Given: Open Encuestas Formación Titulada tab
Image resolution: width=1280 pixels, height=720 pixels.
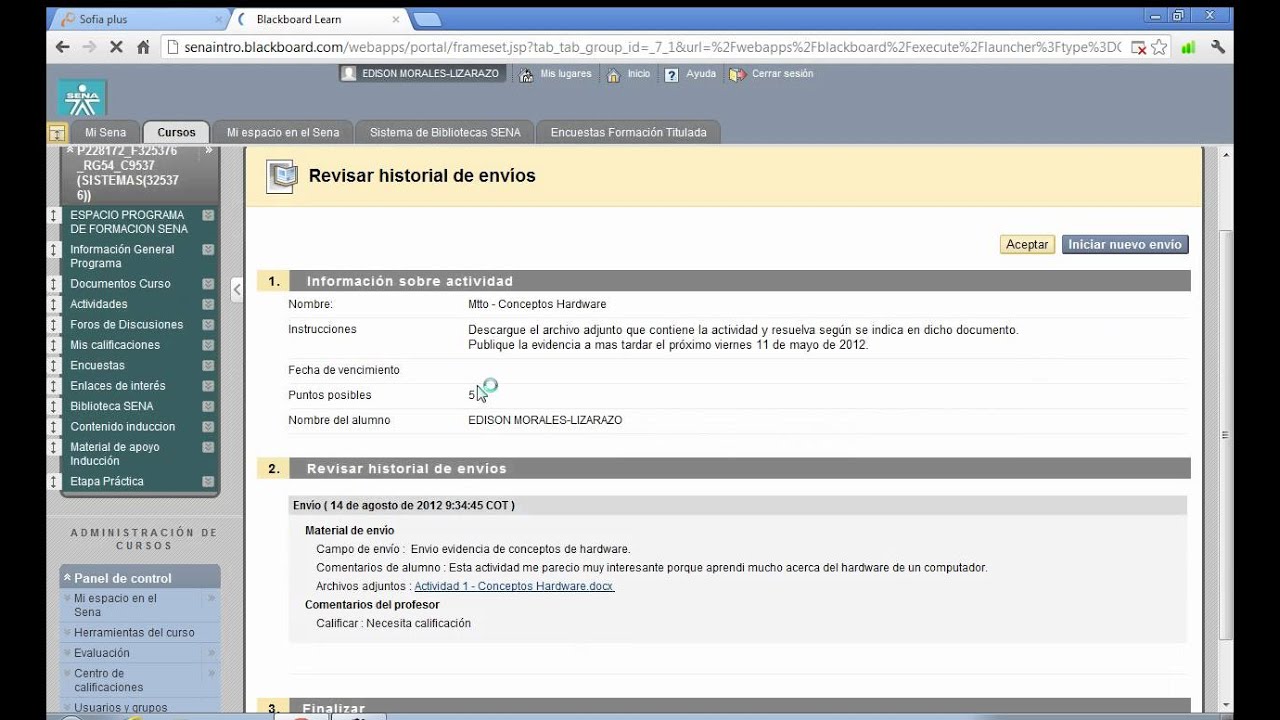Looking at the screenshot, I should [x=628, y=132].
